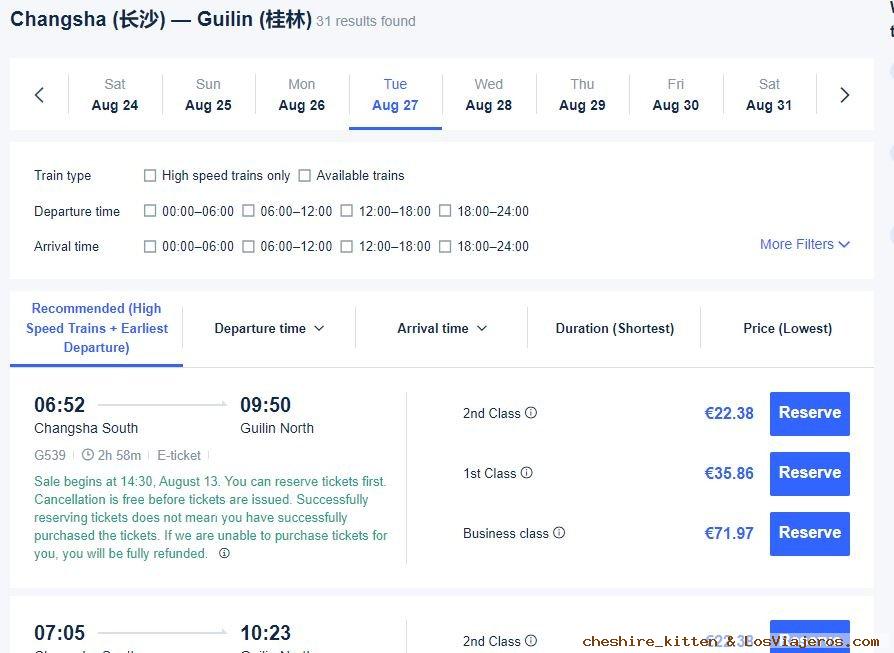Go to previous dates with left arrow
This screenshot has height=653, width=894.
click(x=39, y=95)
